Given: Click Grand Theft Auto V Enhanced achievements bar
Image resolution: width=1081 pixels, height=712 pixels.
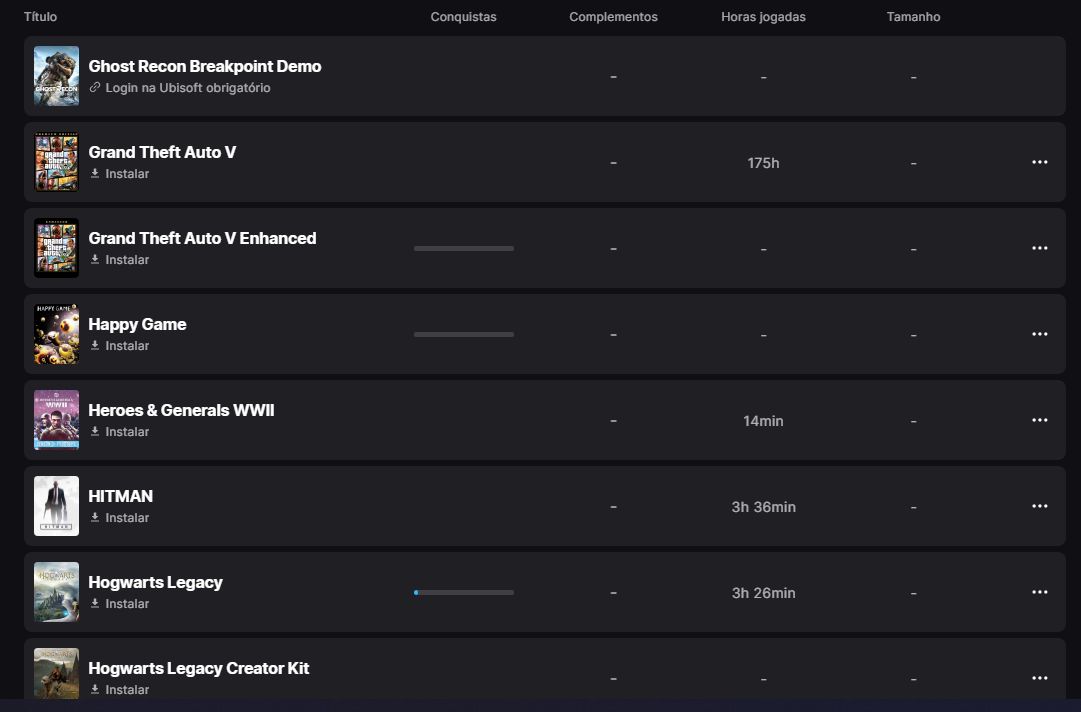Looking at the screenshot, I should click(463, 248).
